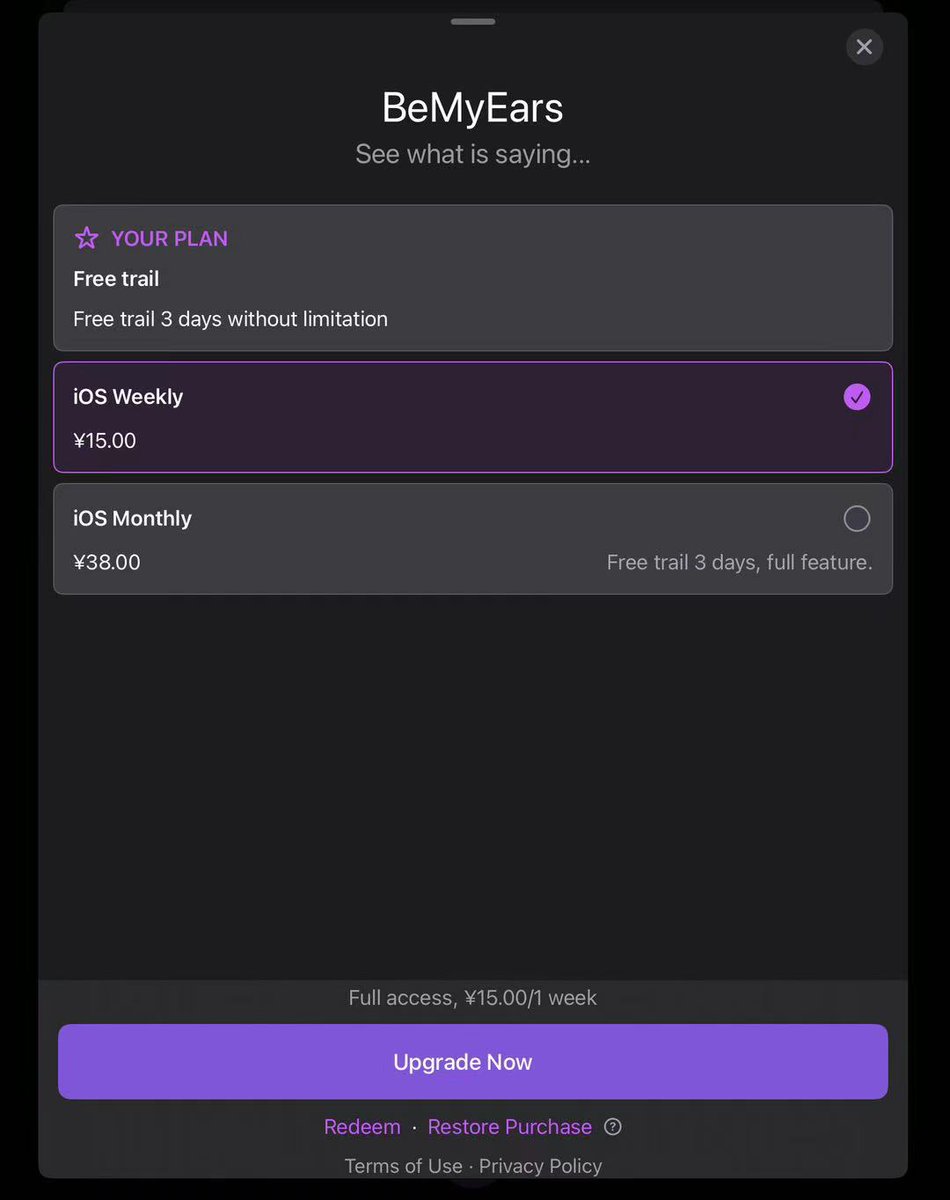Select the iOS Monthly radio button

coord(857,518)
